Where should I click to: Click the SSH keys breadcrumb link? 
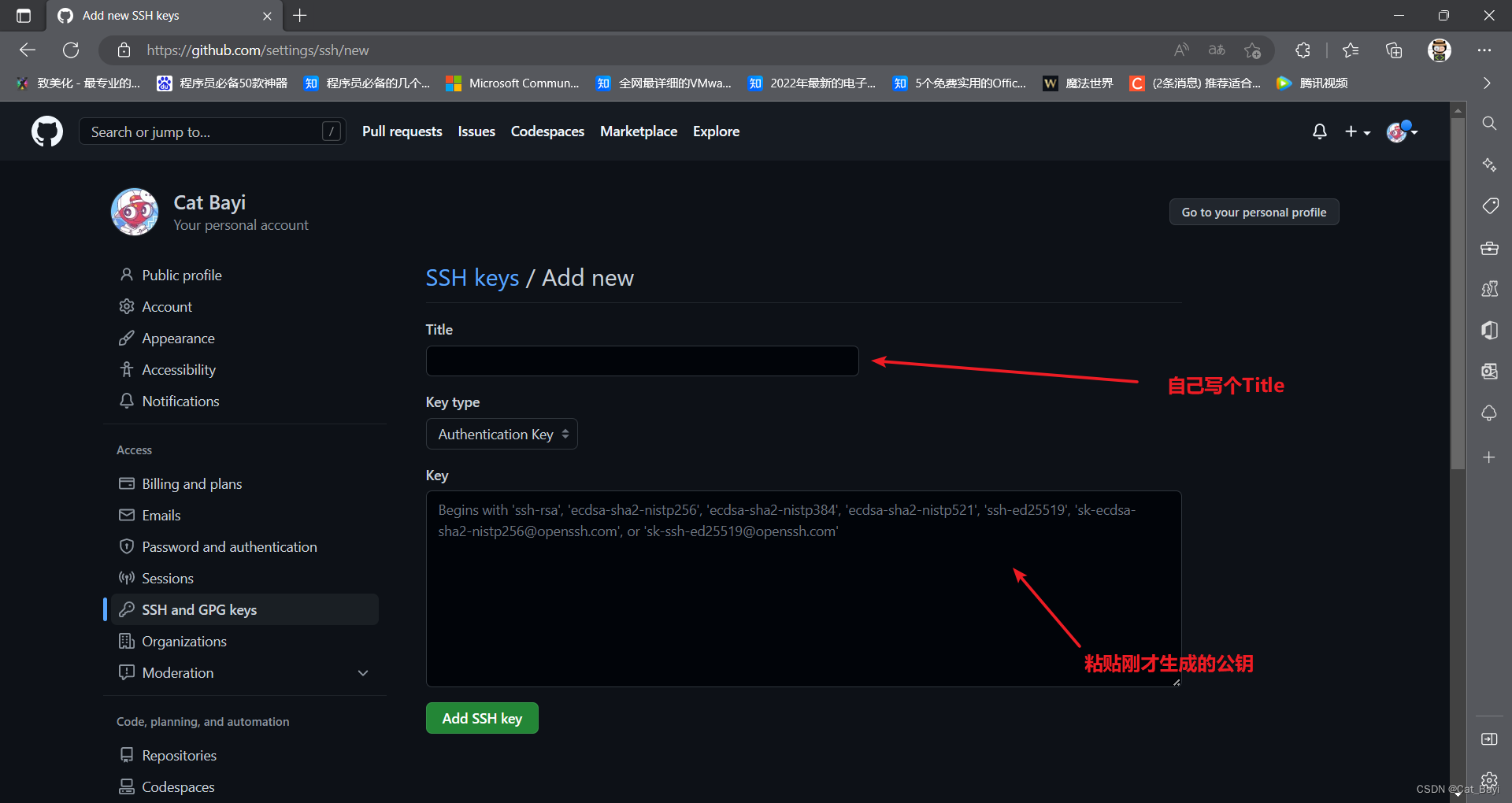(472, 278)
